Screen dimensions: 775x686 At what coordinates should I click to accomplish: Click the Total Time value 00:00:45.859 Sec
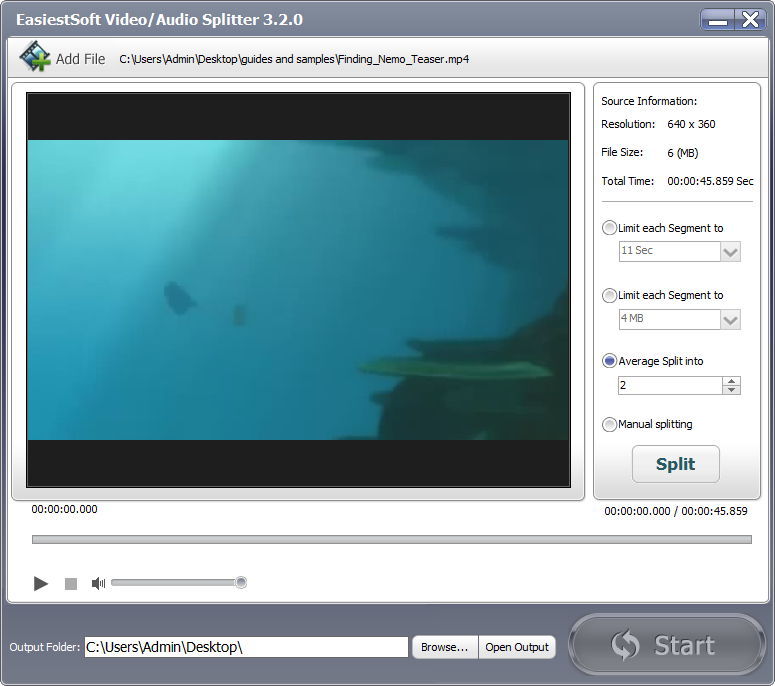(710, 181)
